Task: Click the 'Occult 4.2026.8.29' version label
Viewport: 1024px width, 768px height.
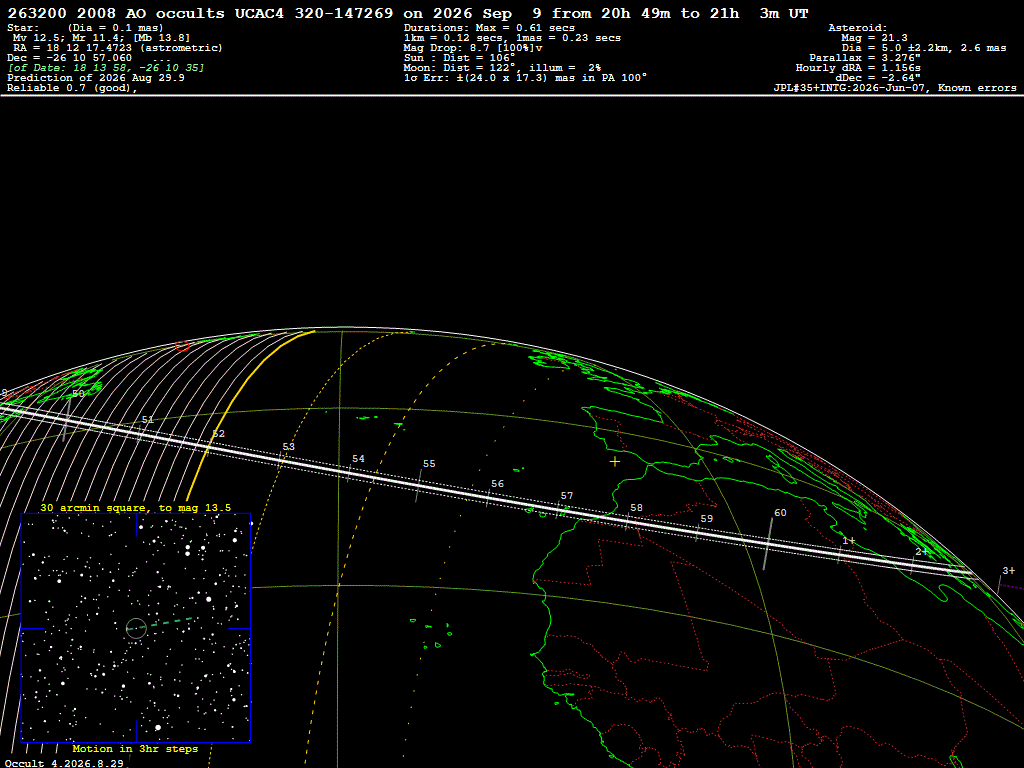Action: click(64, 763)
